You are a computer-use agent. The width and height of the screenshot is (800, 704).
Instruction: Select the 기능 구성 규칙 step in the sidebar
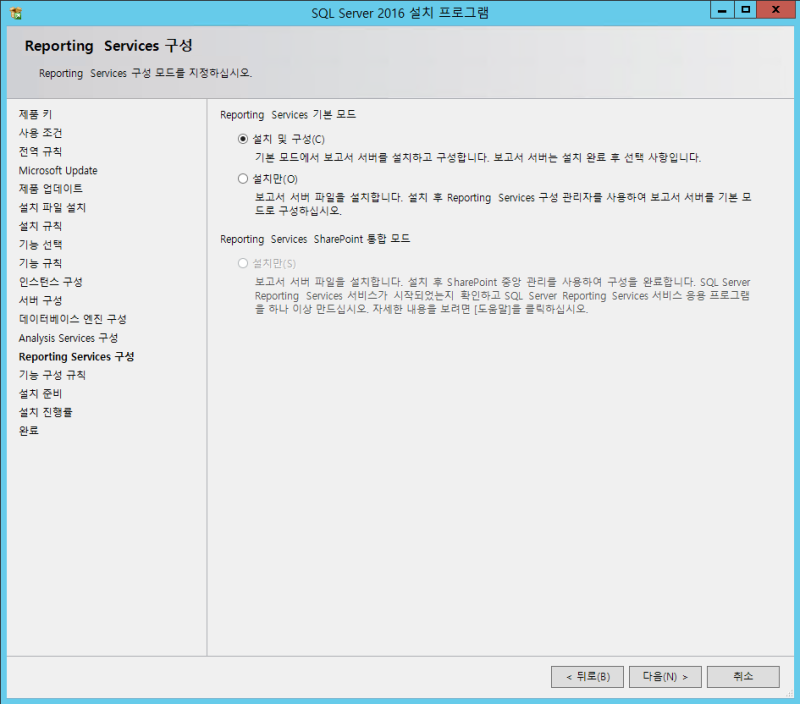coord(52,375)
